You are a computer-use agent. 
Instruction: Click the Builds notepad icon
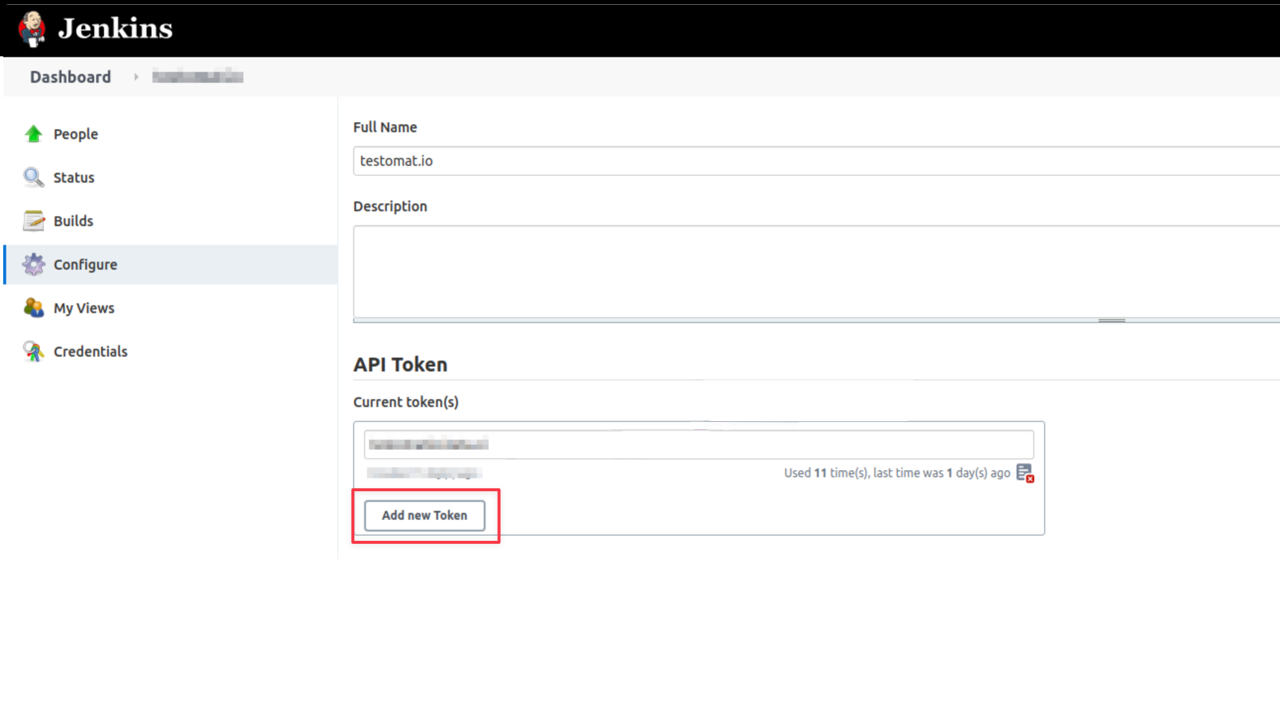[34, 221]
